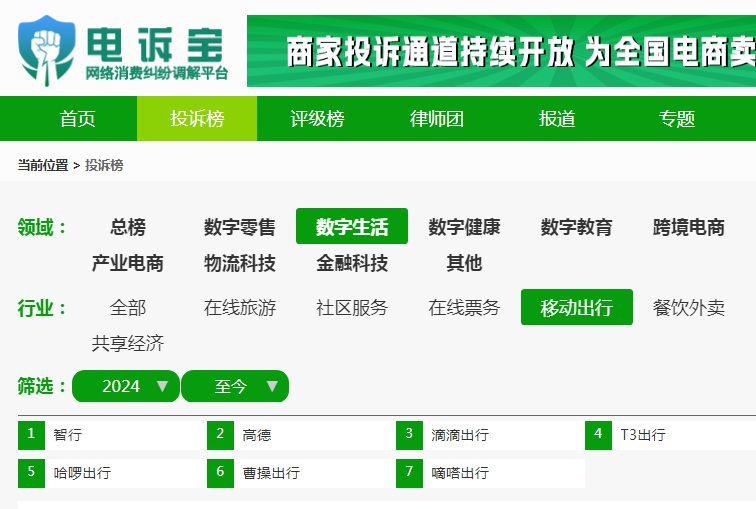
Task: Switch to the 报道 tab
Action: 557,119
